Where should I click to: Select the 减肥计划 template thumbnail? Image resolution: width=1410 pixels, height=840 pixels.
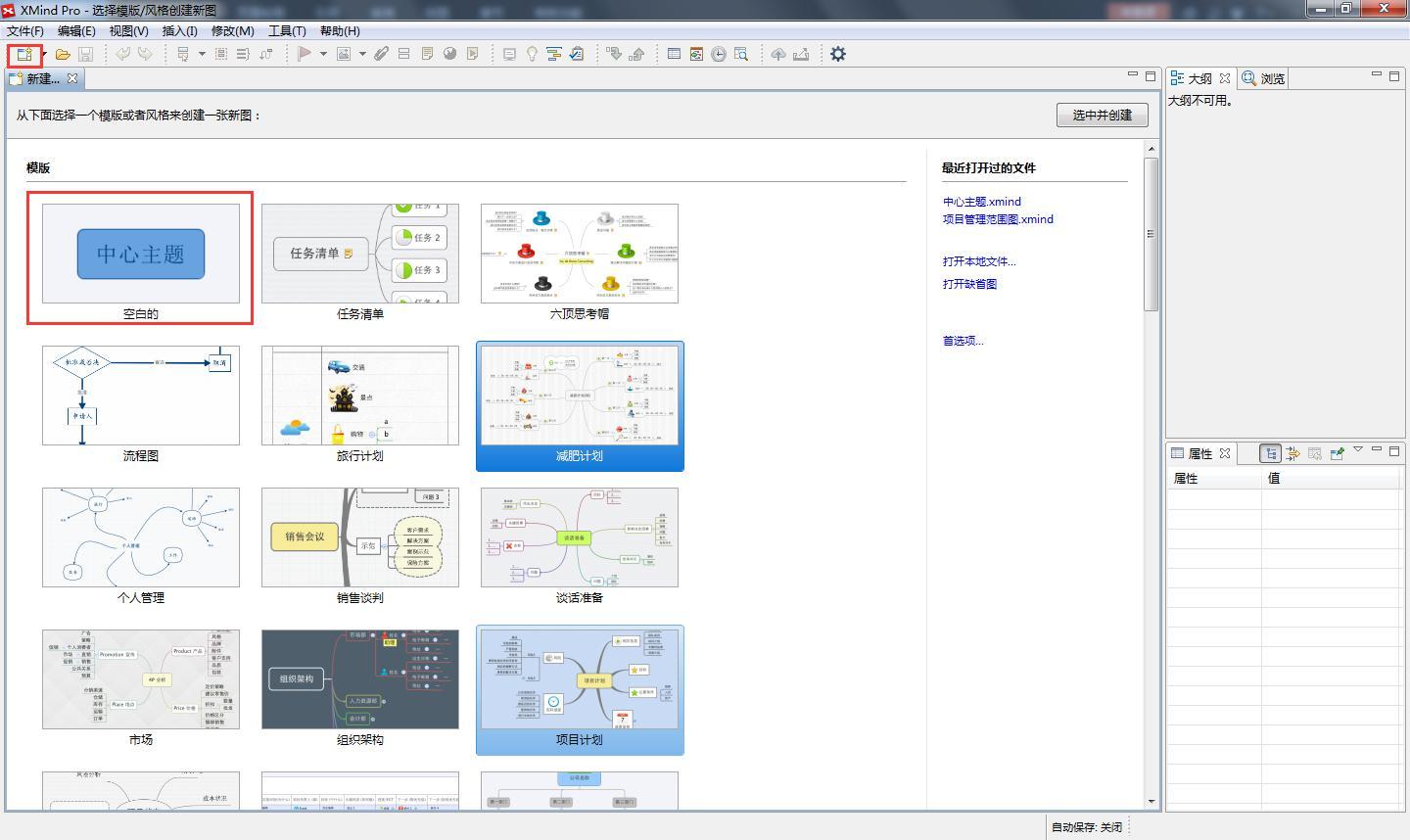click(x=580, y=405)
